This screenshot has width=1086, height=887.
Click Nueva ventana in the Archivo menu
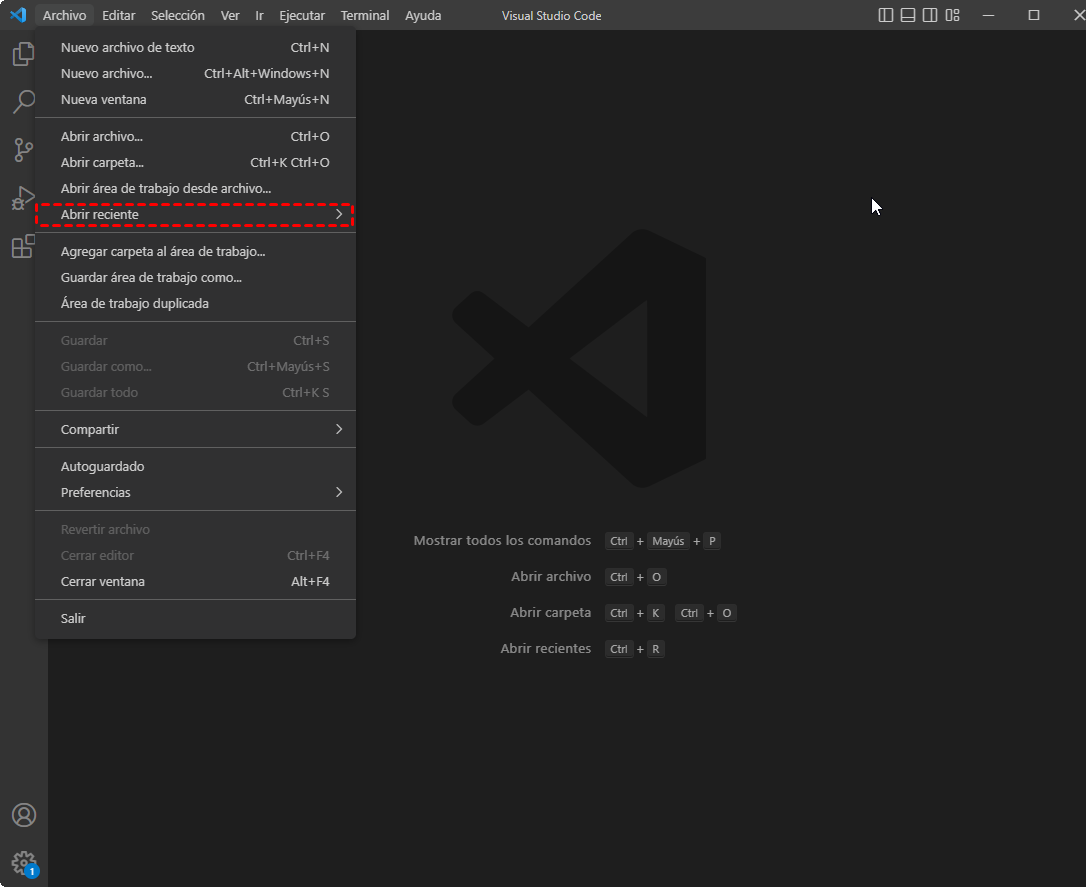tap(103, 99)
